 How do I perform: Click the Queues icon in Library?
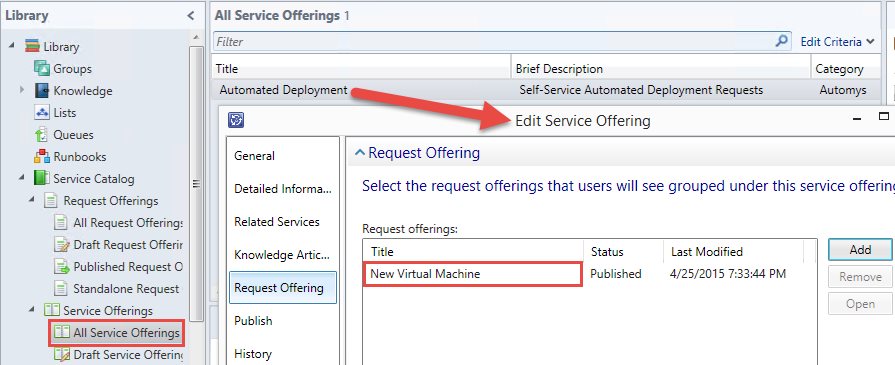tap(42, 135)
